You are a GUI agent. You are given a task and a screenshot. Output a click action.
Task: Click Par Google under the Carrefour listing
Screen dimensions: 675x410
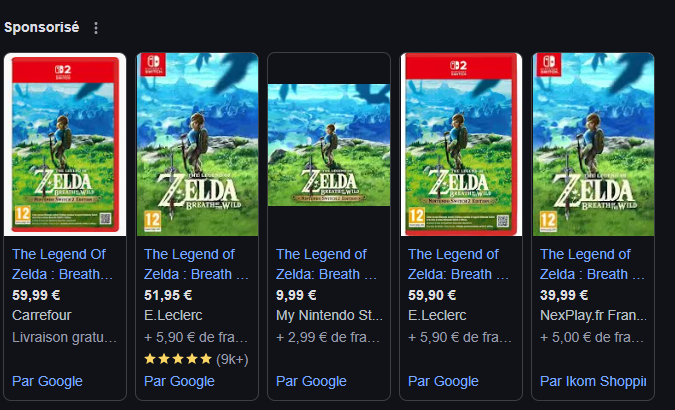click(x=47, y=381)
